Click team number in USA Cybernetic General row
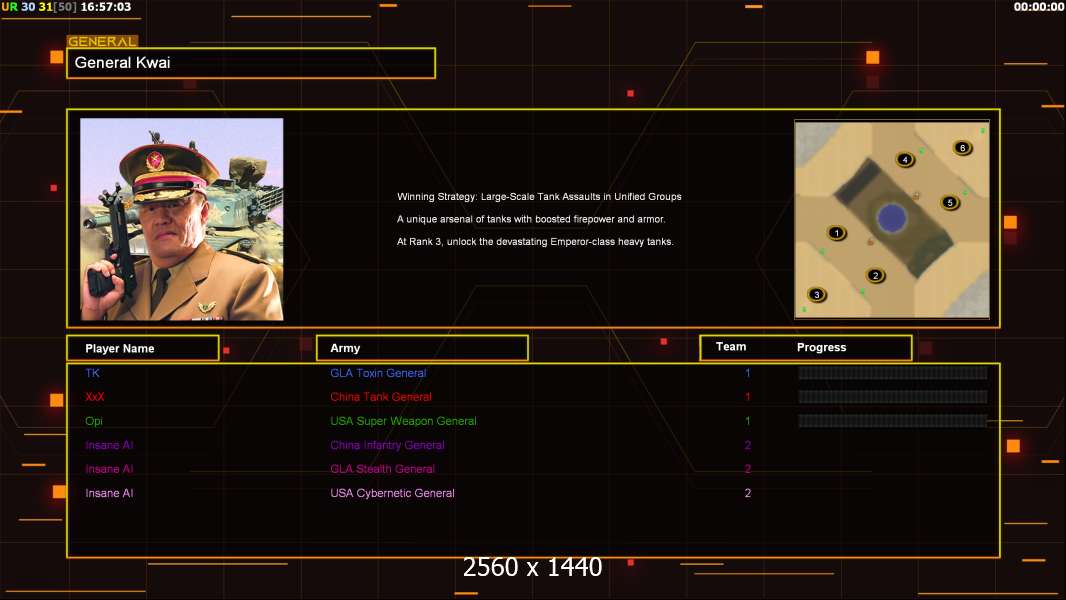The height and width of the screenshot is (600, 1066). [747, 493]
